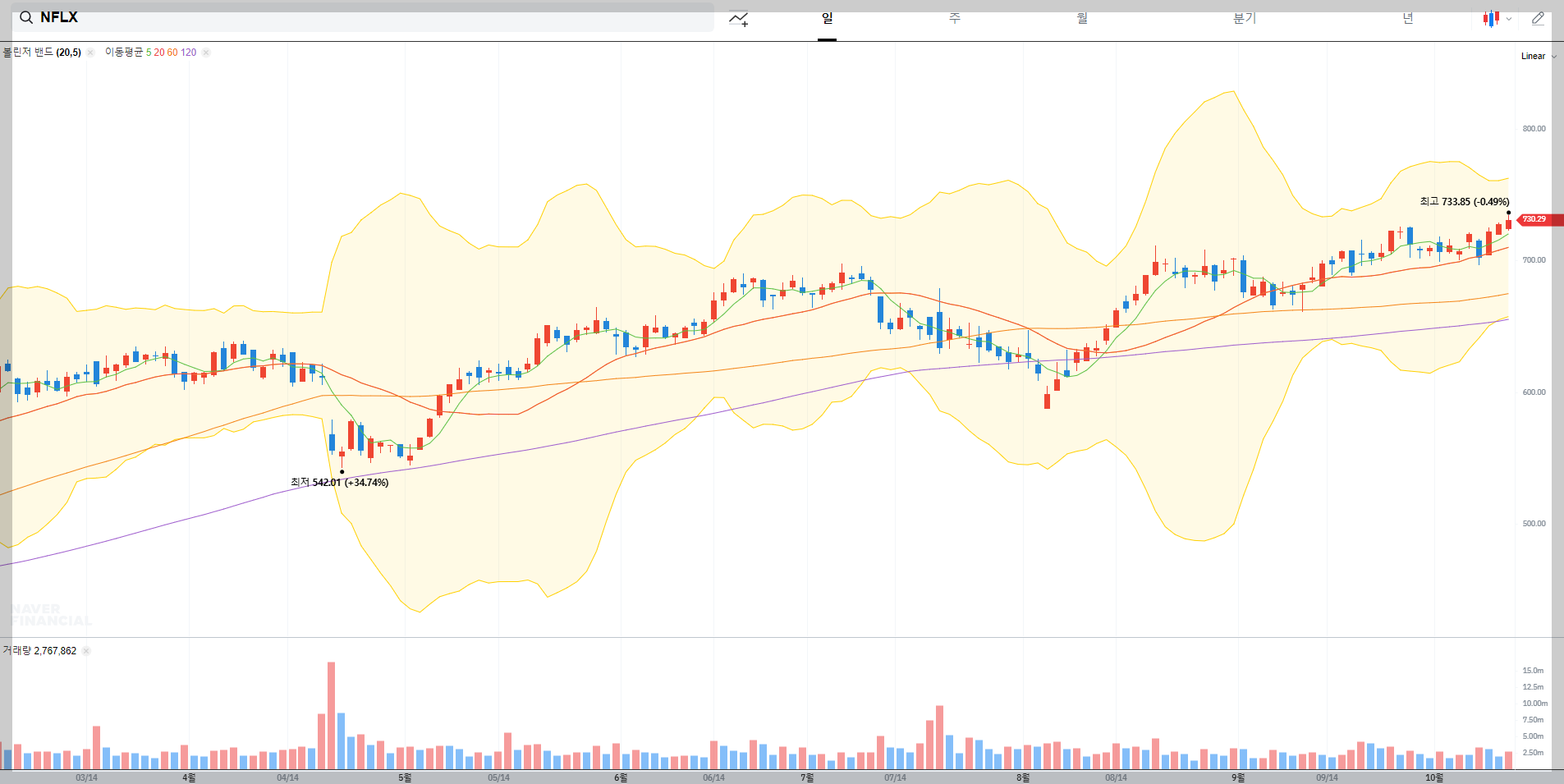This screenshot has width=1564, height=784.
Task: Remove the 볼린저 밴드 indicator with its X
Action: (x=90, y=53)
